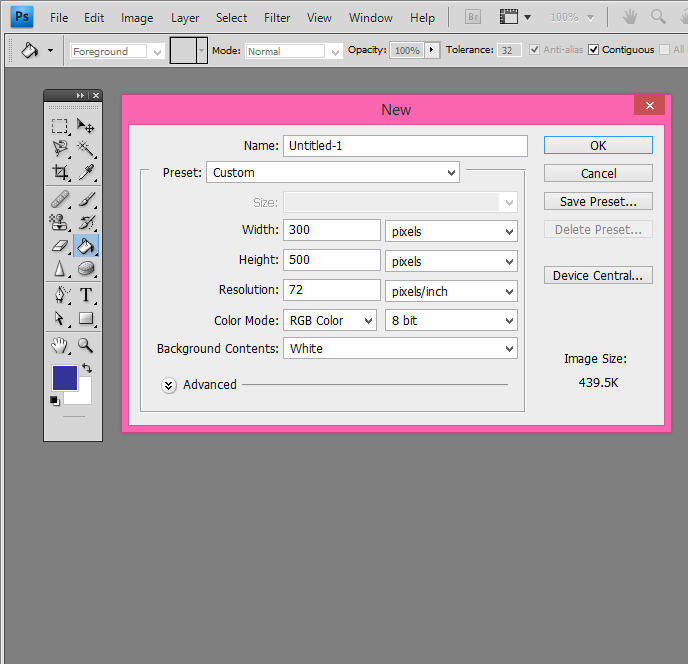The width and height of the screenshot is (688, 664).
Task: Open the Background Contents dropdown
Action: tap(400, 348)
